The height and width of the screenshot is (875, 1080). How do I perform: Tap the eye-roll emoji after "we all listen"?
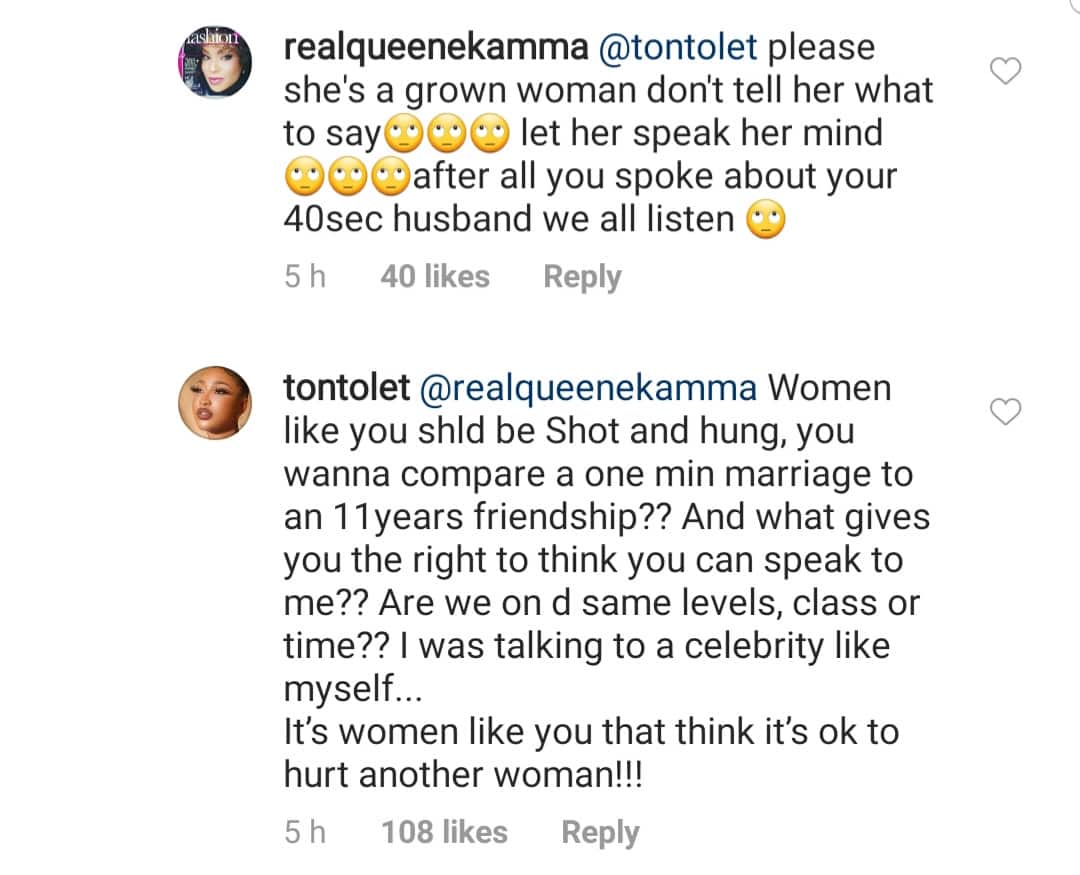point(767,220)
